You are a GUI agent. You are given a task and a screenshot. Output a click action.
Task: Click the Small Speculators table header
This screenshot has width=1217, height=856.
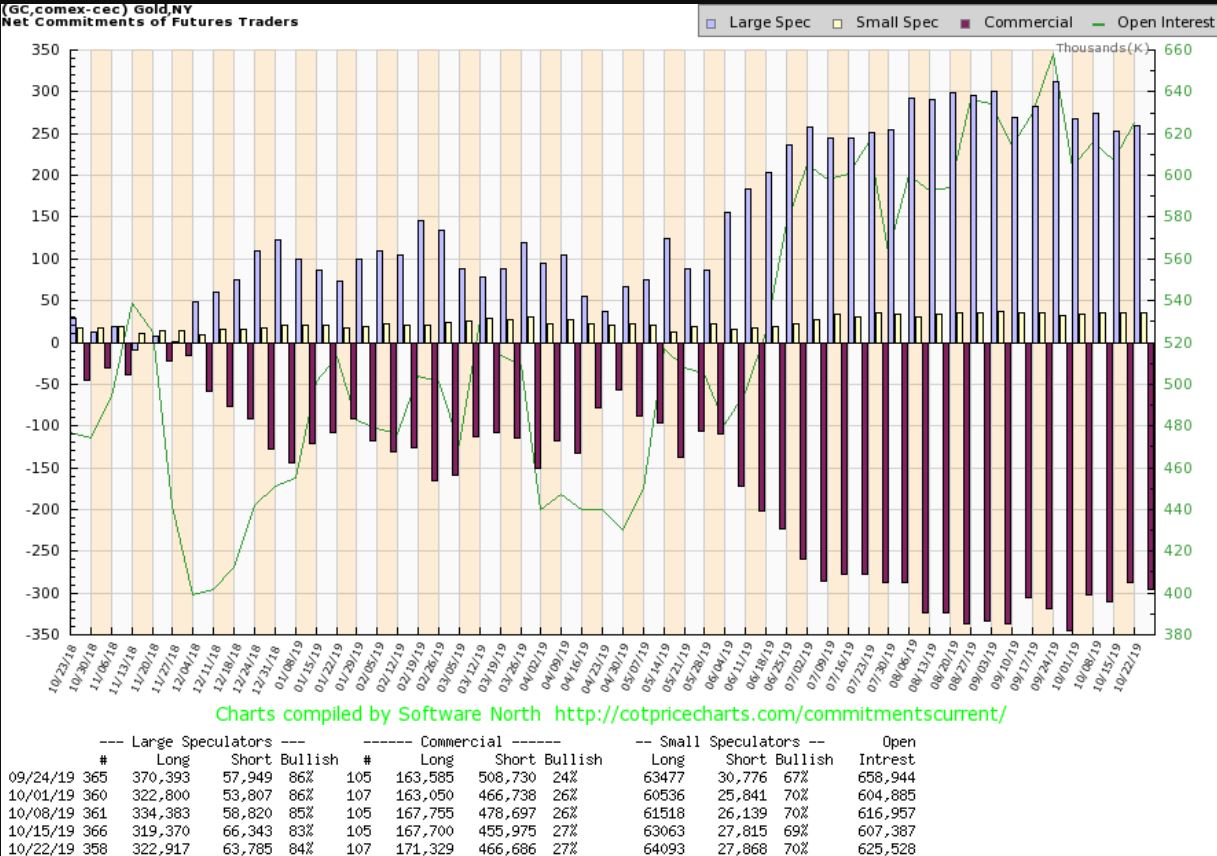click(x=732, y=742)
